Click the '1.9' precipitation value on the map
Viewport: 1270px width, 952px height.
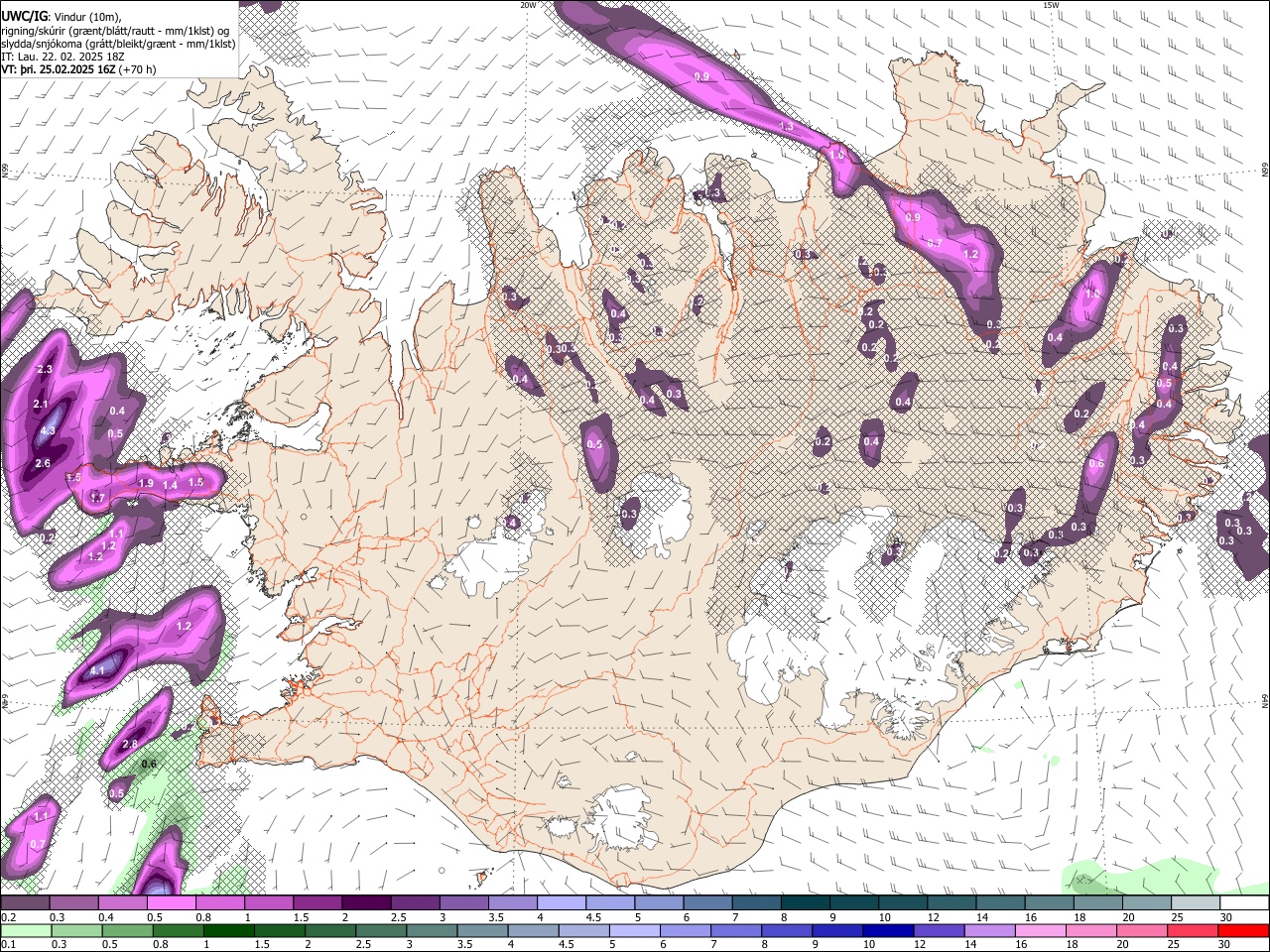point(146,484)
